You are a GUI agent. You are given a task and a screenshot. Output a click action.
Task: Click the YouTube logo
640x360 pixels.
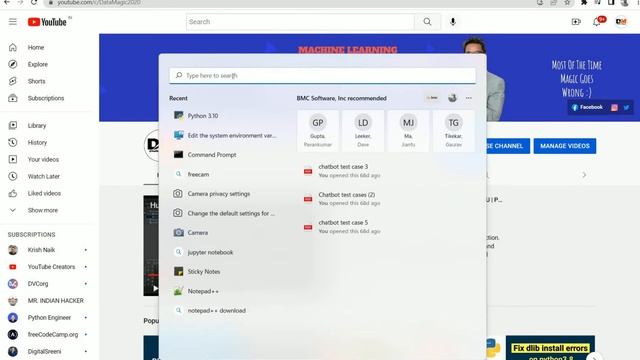click(47, 22)
